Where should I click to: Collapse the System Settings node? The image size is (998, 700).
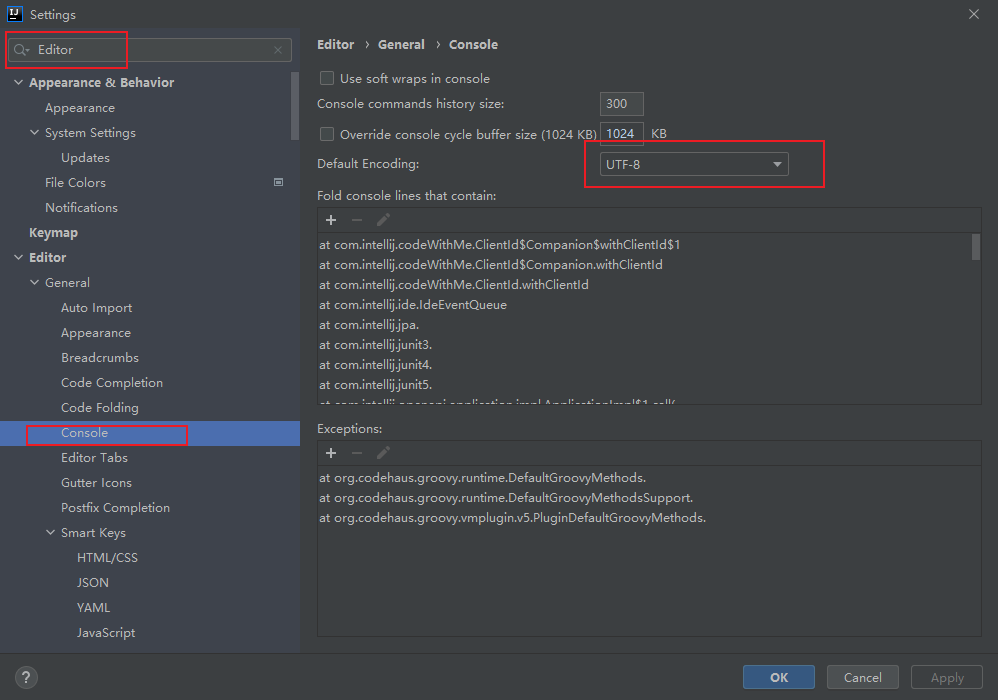34,132
